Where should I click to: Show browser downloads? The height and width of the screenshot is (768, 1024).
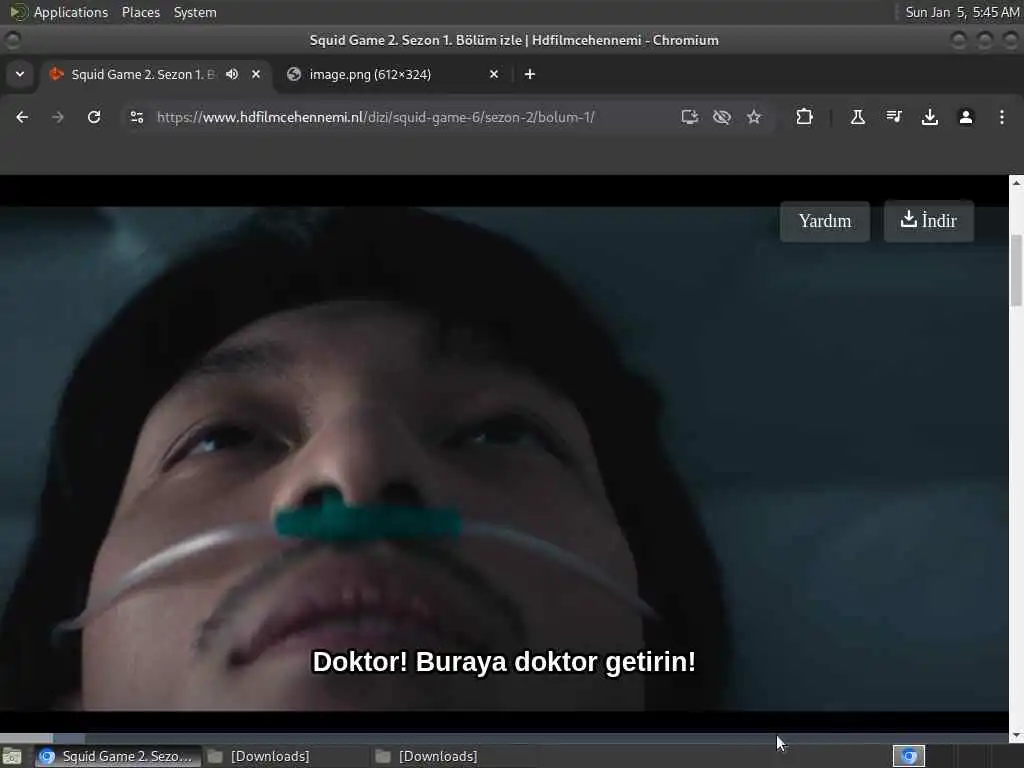(x=929, y=117)
